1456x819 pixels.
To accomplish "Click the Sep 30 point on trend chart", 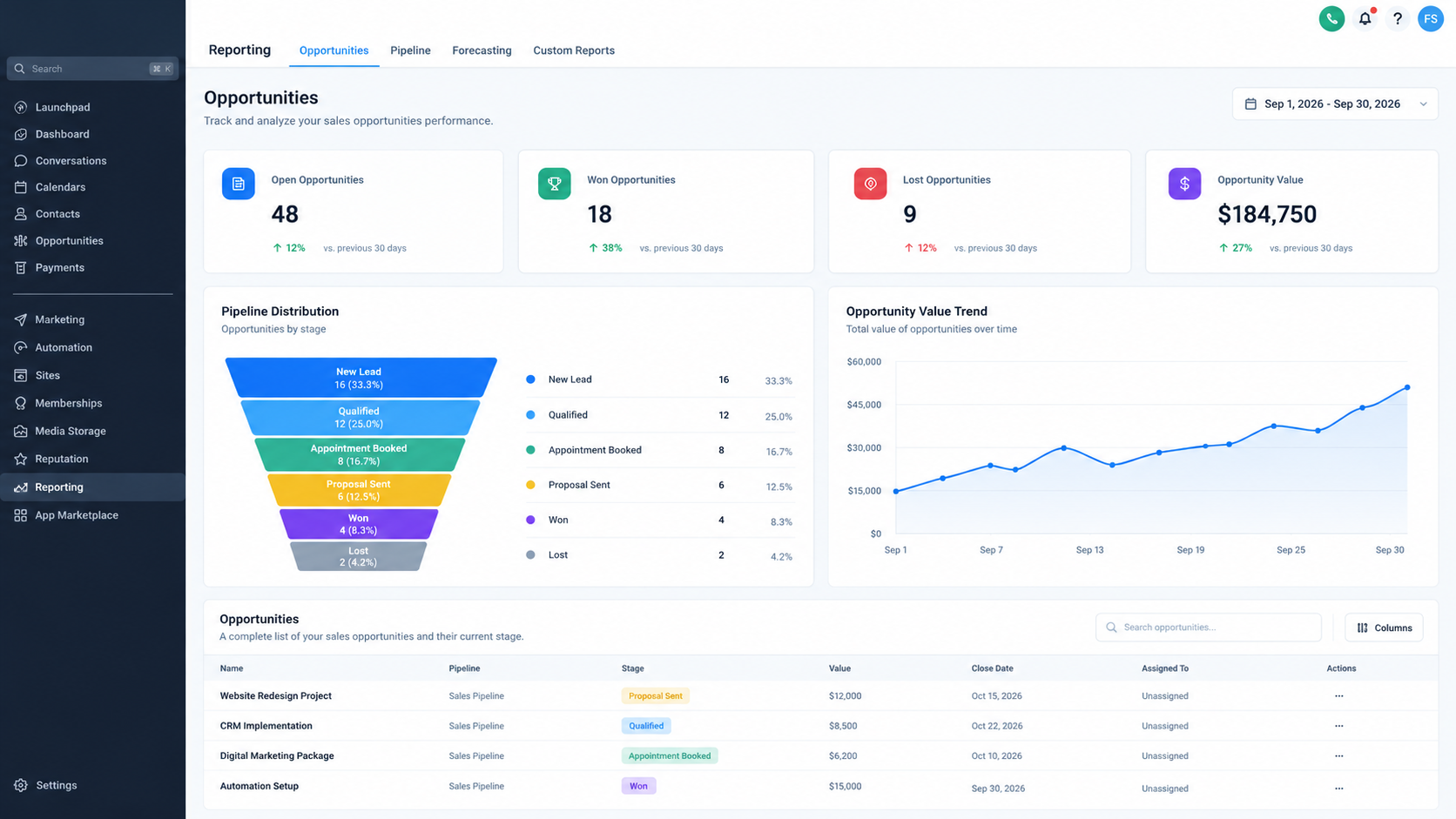I will (1407, 387).
